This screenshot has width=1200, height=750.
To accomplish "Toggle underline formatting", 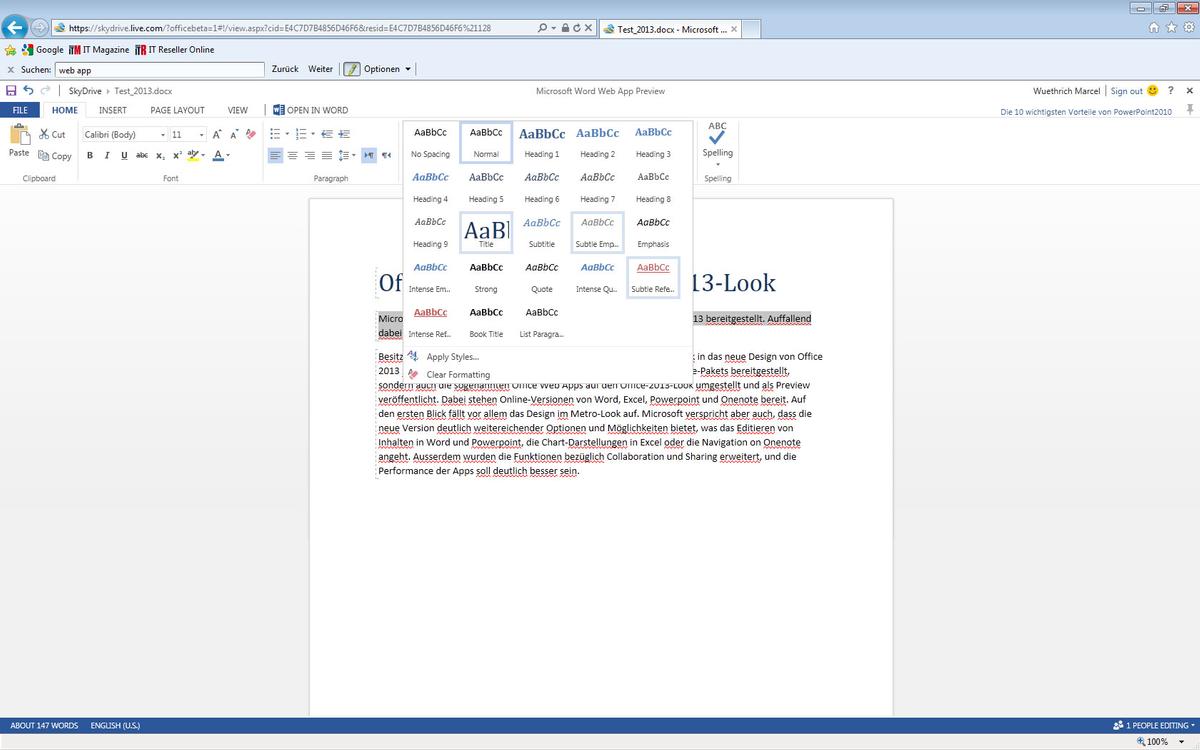I will coord(124,155).
